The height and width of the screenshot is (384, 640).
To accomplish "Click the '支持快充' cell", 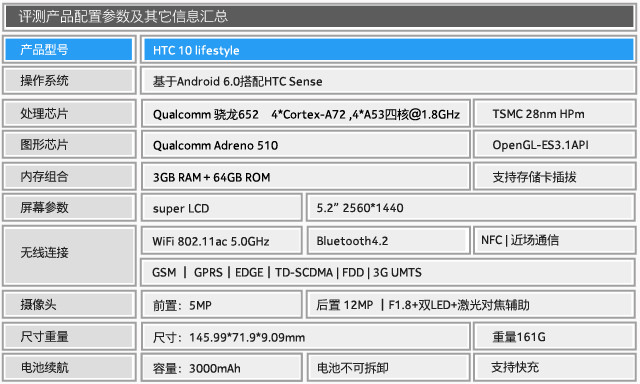I will 555,368.
